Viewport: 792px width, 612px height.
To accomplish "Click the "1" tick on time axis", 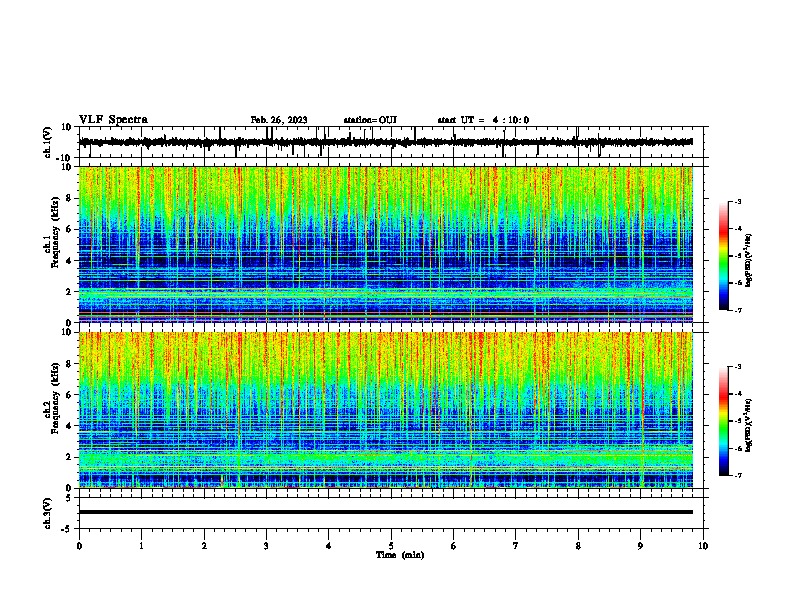I will coord(141,546).
